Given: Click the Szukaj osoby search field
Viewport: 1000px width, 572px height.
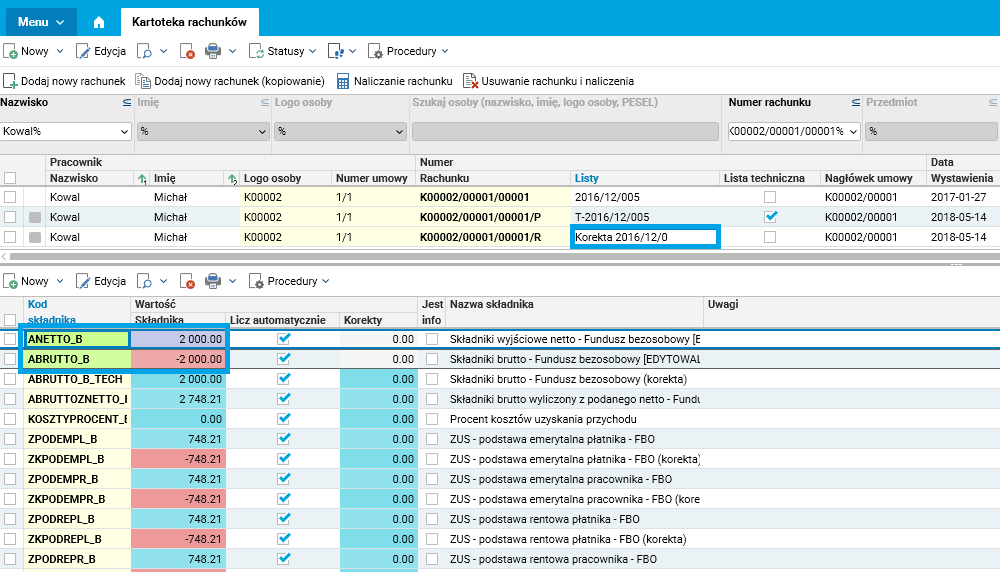Looking at the screenshot, I should (565, 131).
